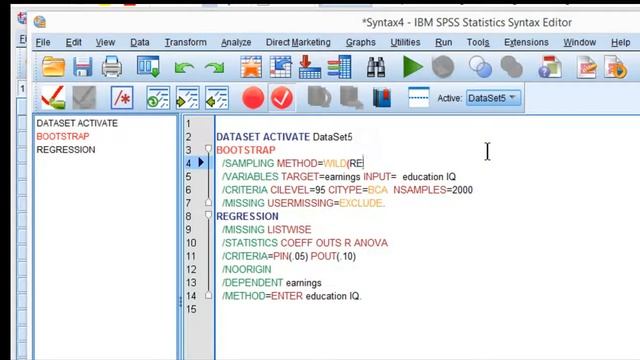Open the Graphs menu

tap(360, 42)
